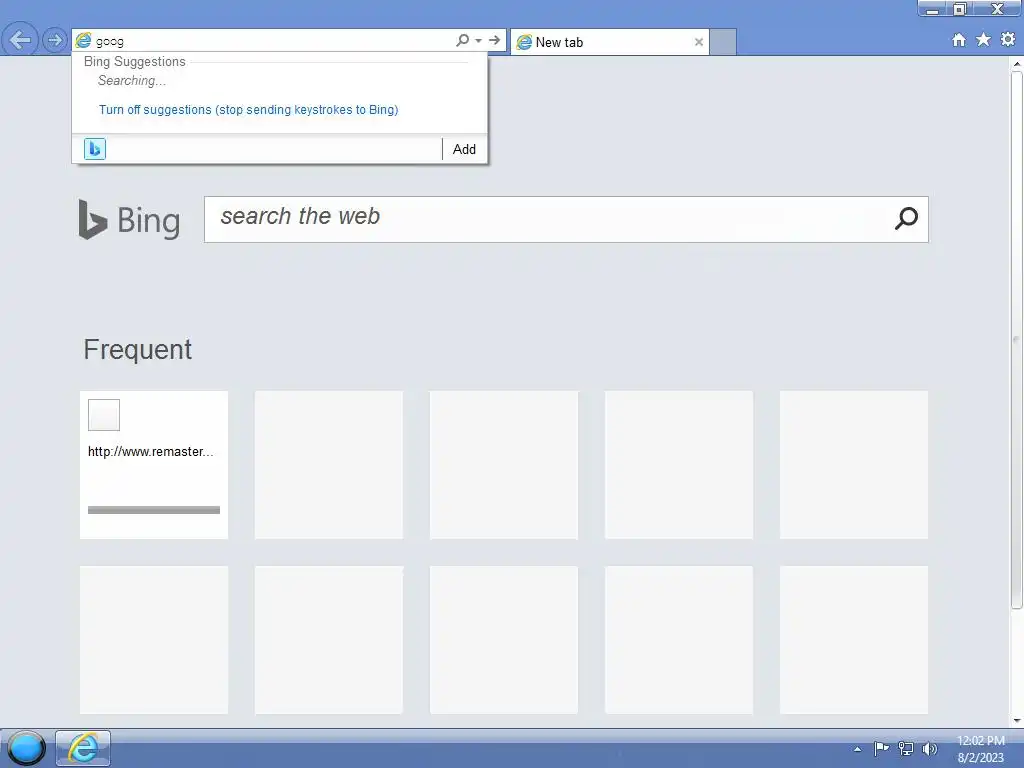This screenshot has width=1024, height=768.
Task: Click the Bing logo
Action: (129, 220)
